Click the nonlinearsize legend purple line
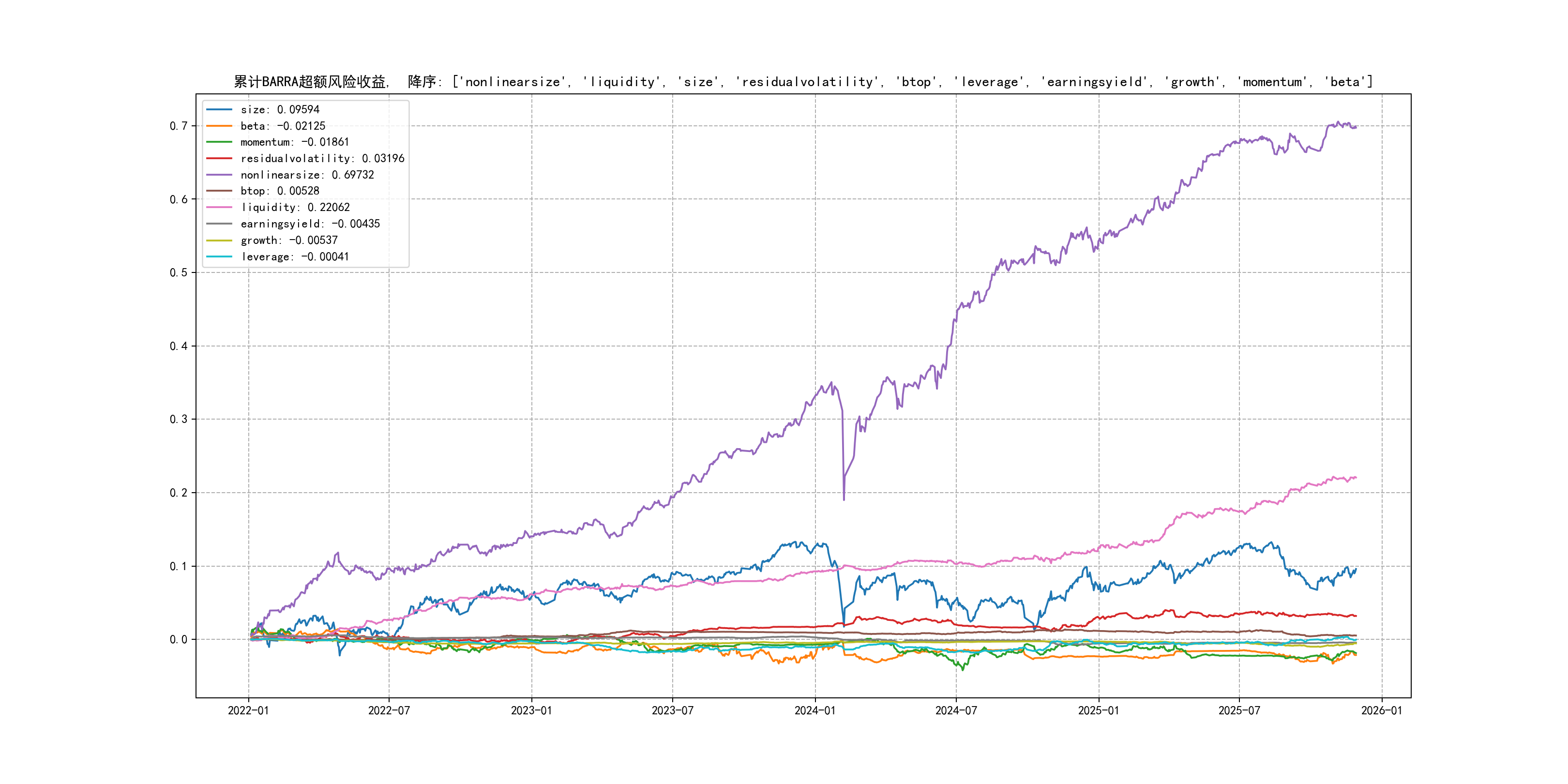Screen dimensions: 1568x784 219,175
